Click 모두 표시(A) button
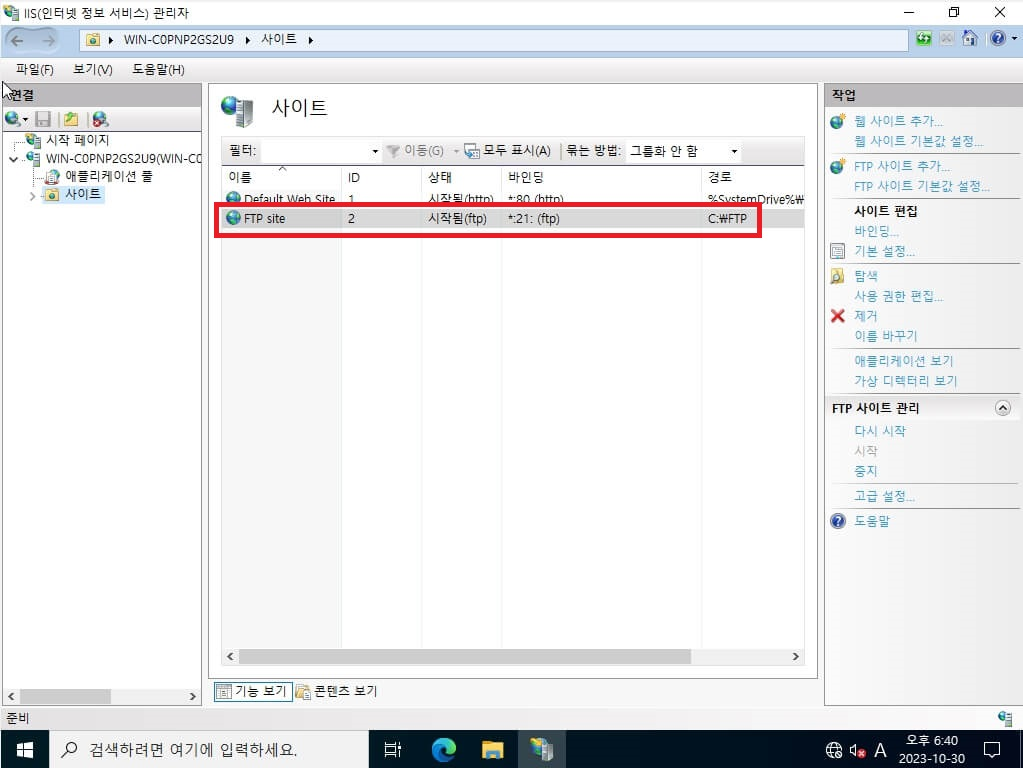The height and width of the screenshot is (768, 1023). [x=508, y=151]
